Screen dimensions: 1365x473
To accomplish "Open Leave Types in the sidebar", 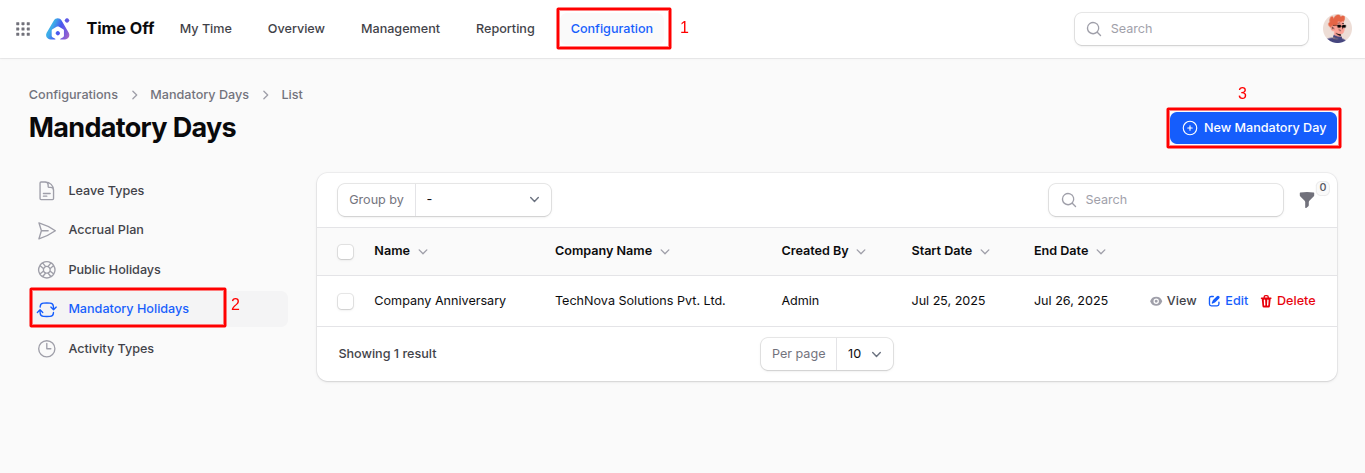I will click(x=106, y=191).
